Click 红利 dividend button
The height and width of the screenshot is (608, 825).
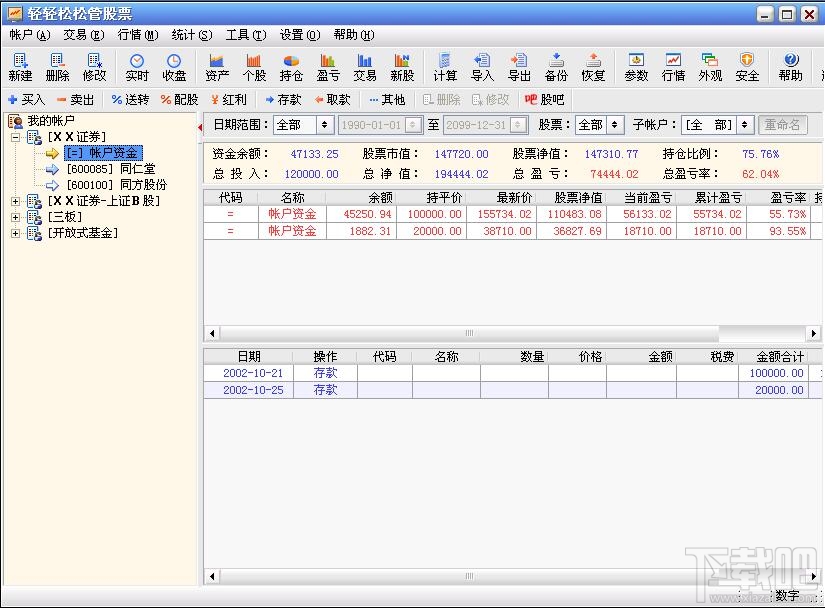[228, 99]
